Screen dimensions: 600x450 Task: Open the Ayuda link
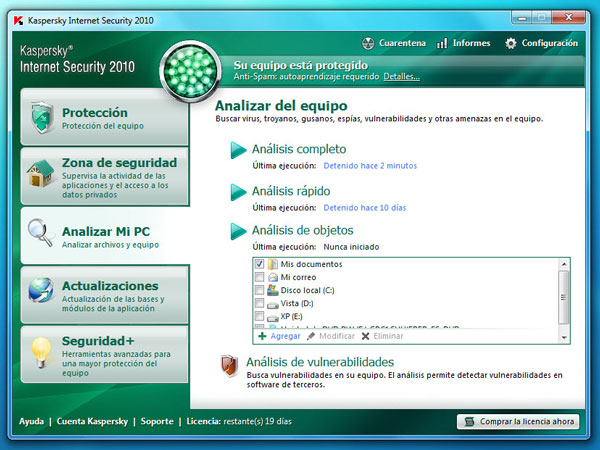coord(31,421)
